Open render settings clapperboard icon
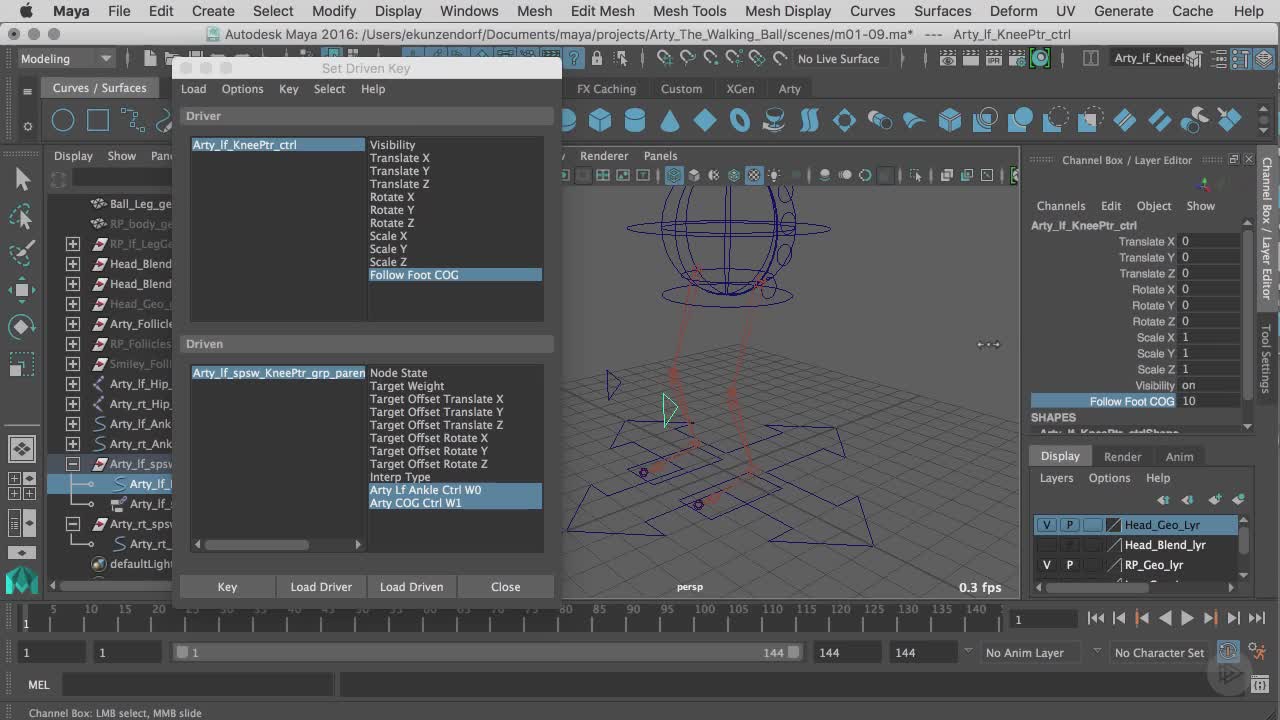This screenshot has height=720, width=1280. tap(1017, 59)
